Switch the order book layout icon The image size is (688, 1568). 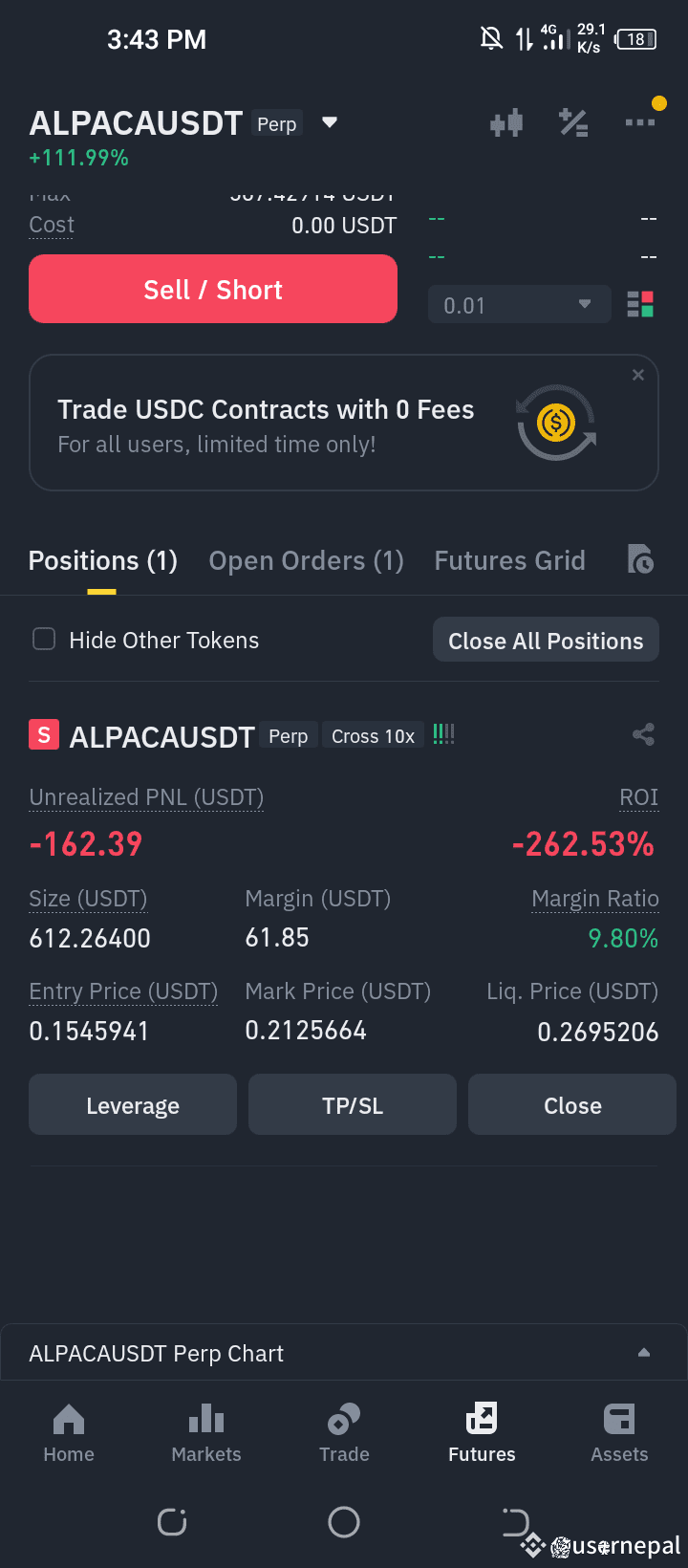640,305
